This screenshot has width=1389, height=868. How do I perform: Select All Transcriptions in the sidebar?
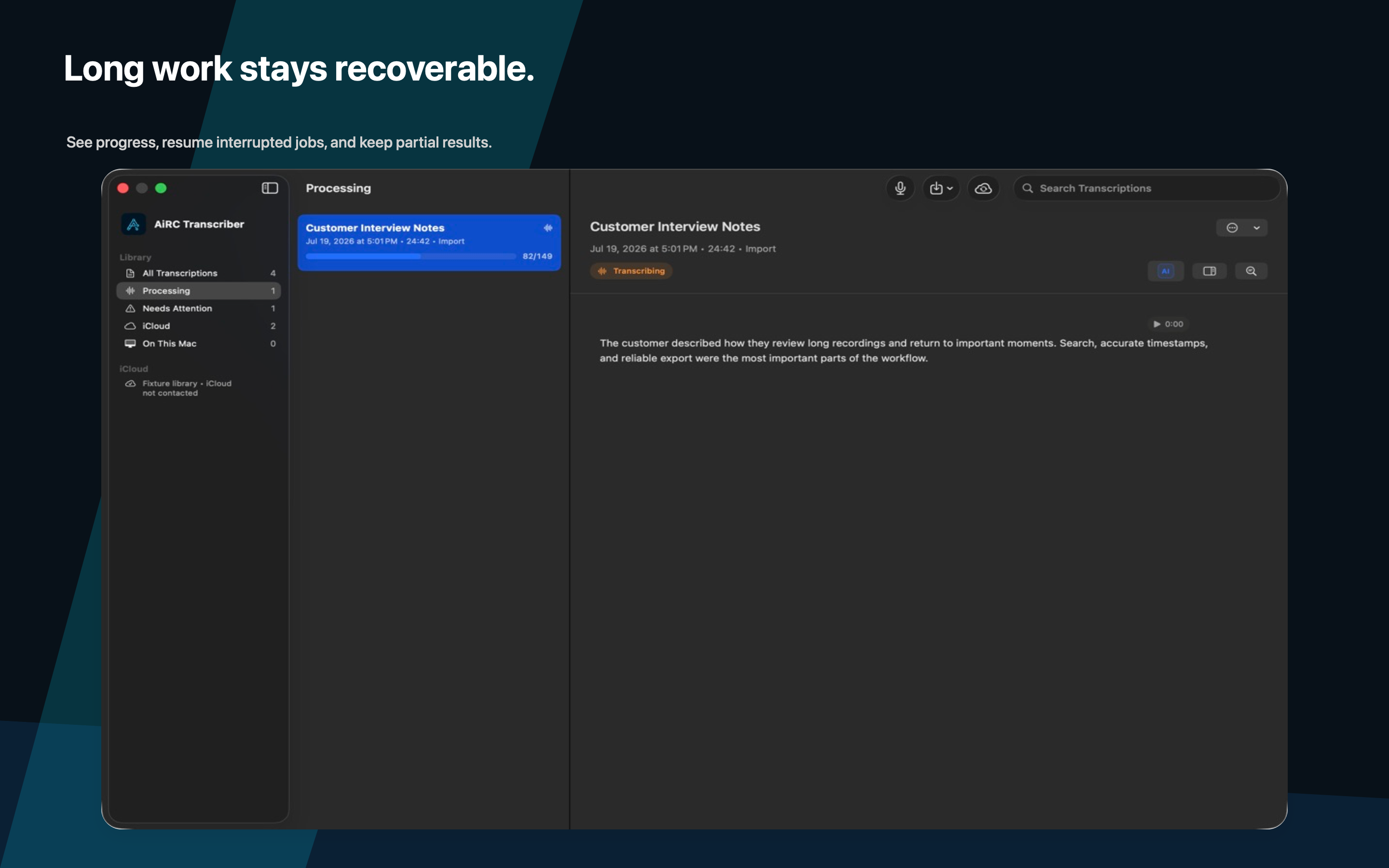[199, 273]
